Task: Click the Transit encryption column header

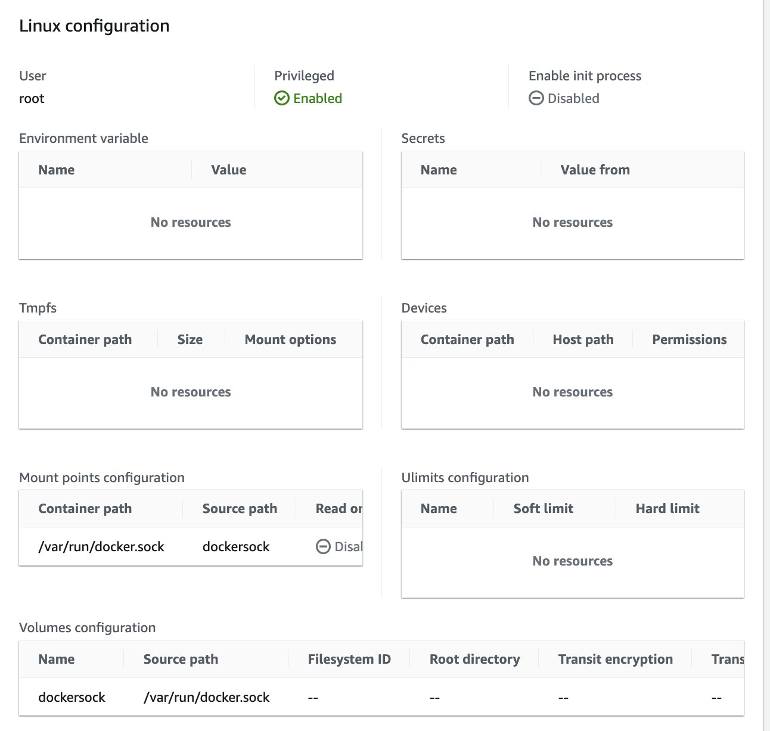Action: [615, 660]
